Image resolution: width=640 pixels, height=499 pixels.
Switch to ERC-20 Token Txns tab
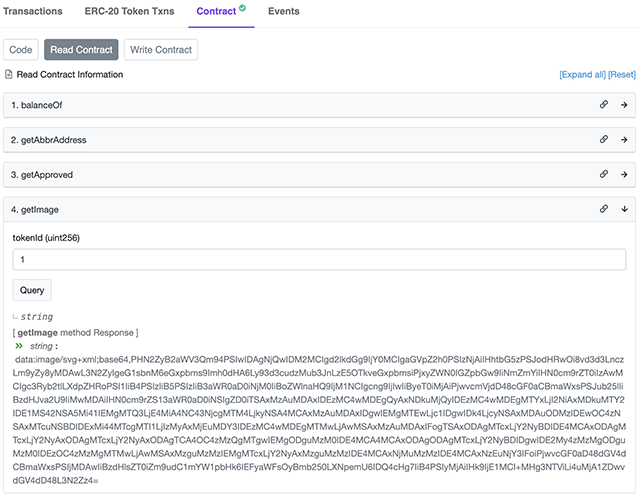pos(129,11)
